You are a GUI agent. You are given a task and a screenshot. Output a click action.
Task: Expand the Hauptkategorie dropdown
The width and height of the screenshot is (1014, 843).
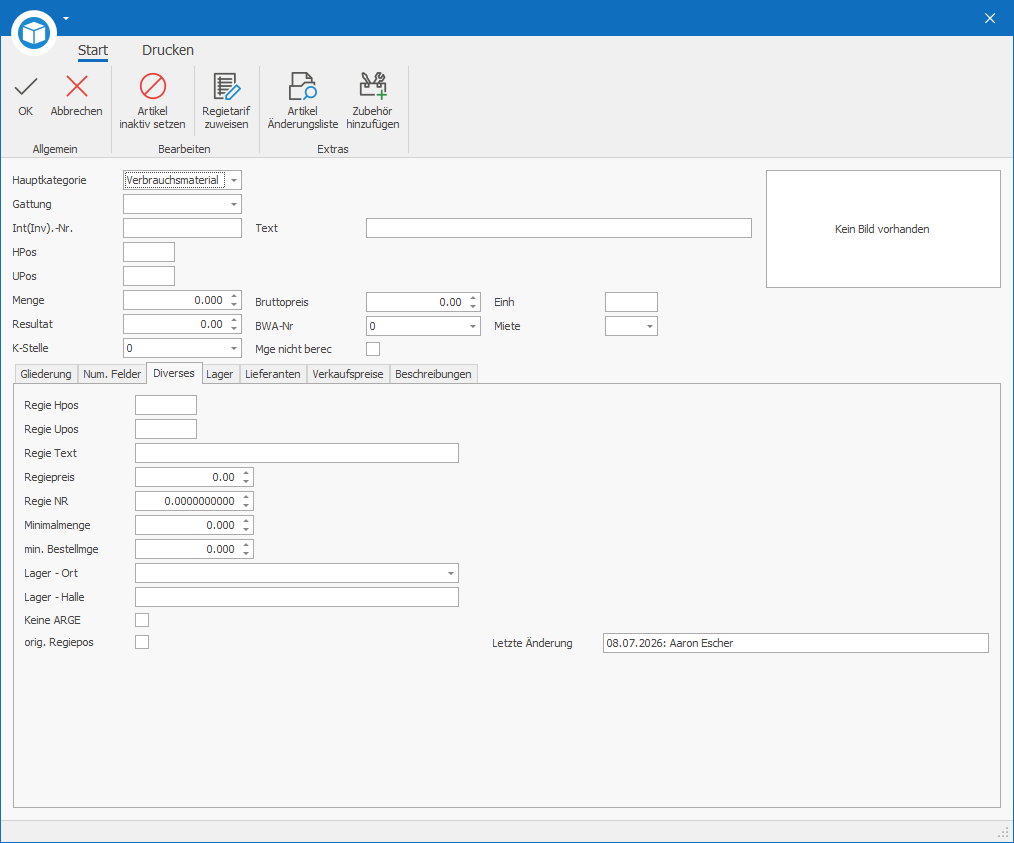coord(234,180)
